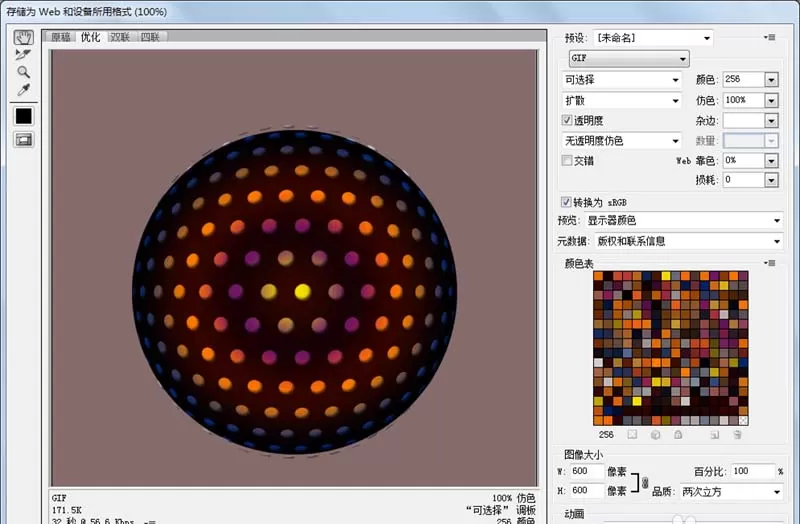
Task: Expand the 扩散 dither method dropdown
Action: coord(621,101)
